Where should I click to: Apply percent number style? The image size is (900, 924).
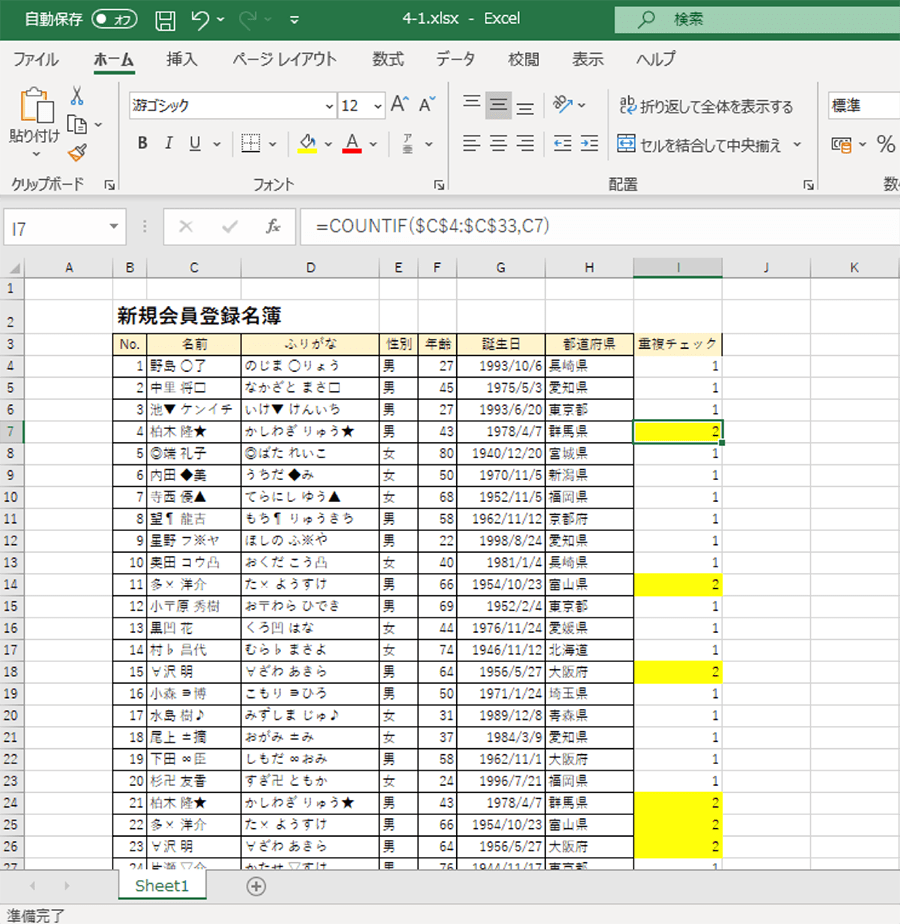[886, 143]
